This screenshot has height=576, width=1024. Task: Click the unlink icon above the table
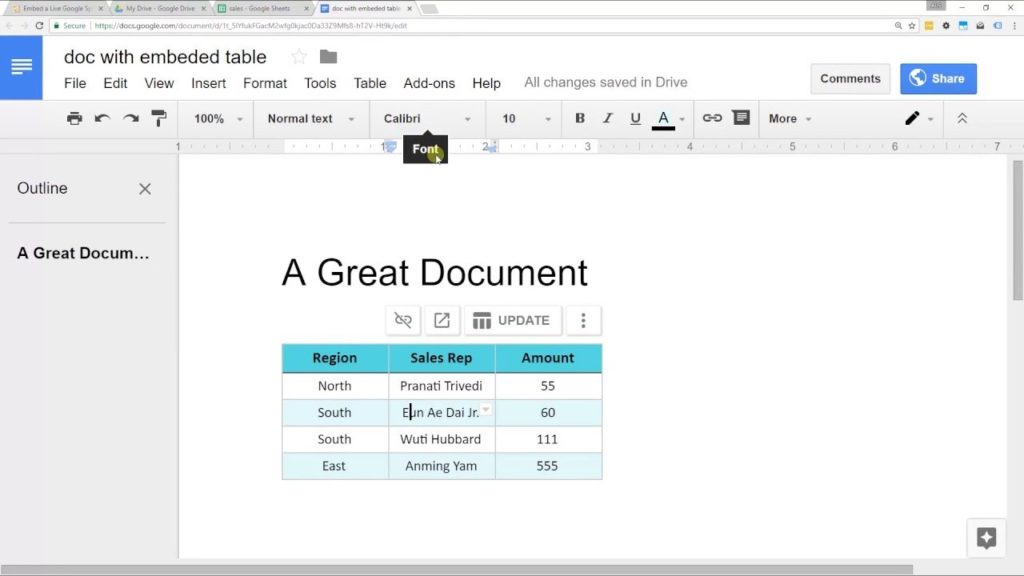[403, 320]
